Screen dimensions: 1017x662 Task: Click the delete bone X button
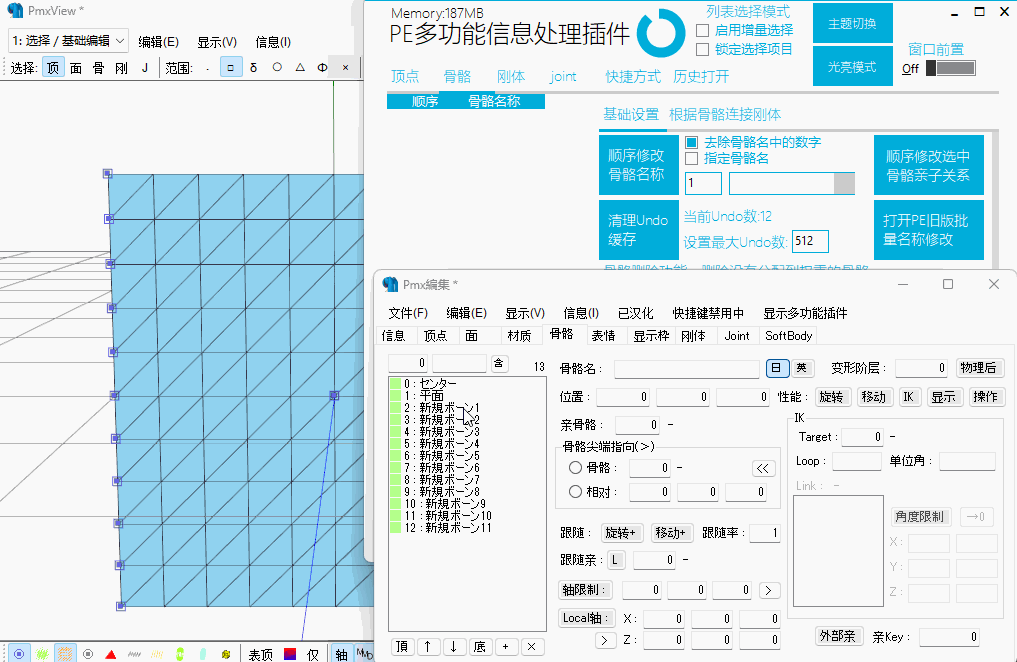tap(532, 646)
